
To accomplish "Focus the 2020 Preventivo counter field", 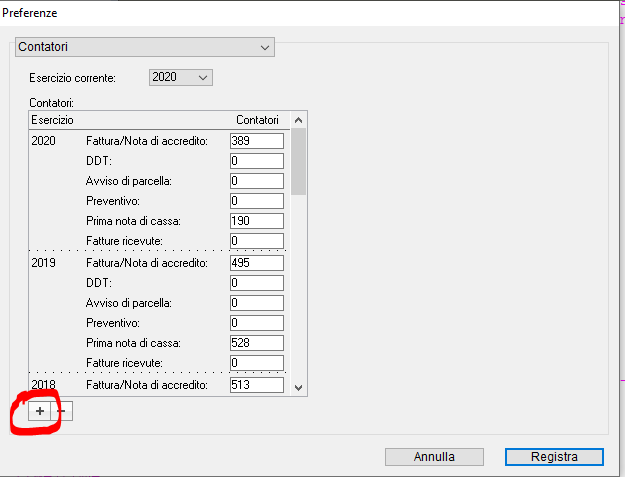I will pyautogui.click(x=257, y=201).
